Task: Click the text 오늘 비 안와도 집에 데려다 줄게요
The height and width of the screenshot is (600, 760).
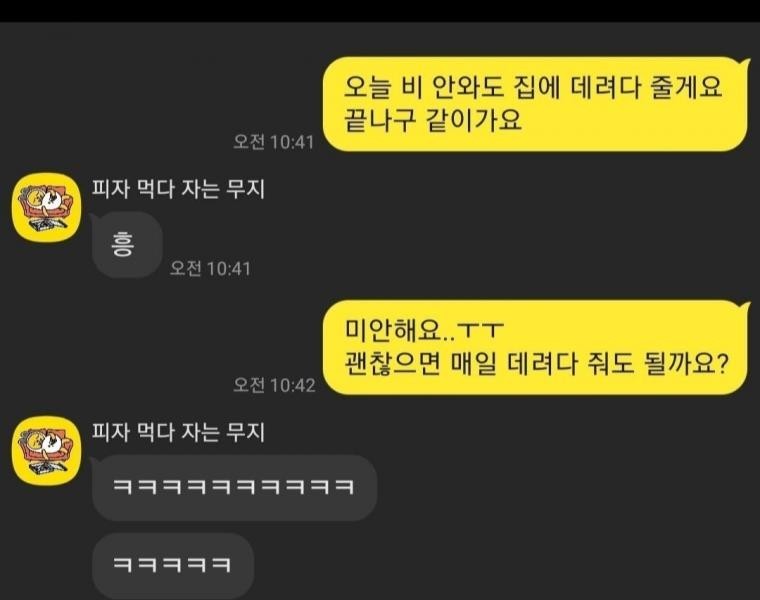Action: pyautogui.click(x=533, y=87)
